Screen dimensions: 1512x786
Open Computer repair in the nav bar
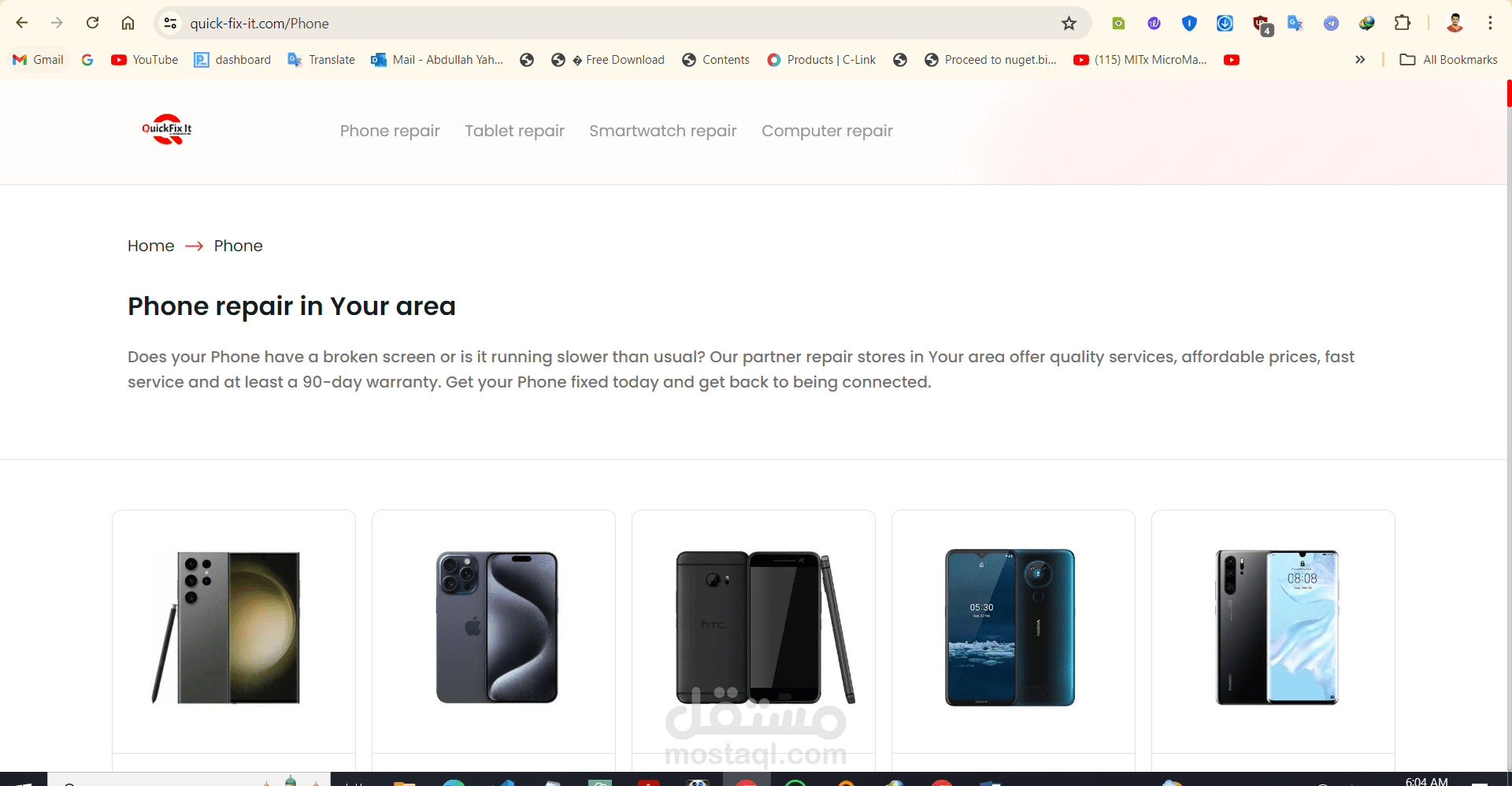click(827, 131)
